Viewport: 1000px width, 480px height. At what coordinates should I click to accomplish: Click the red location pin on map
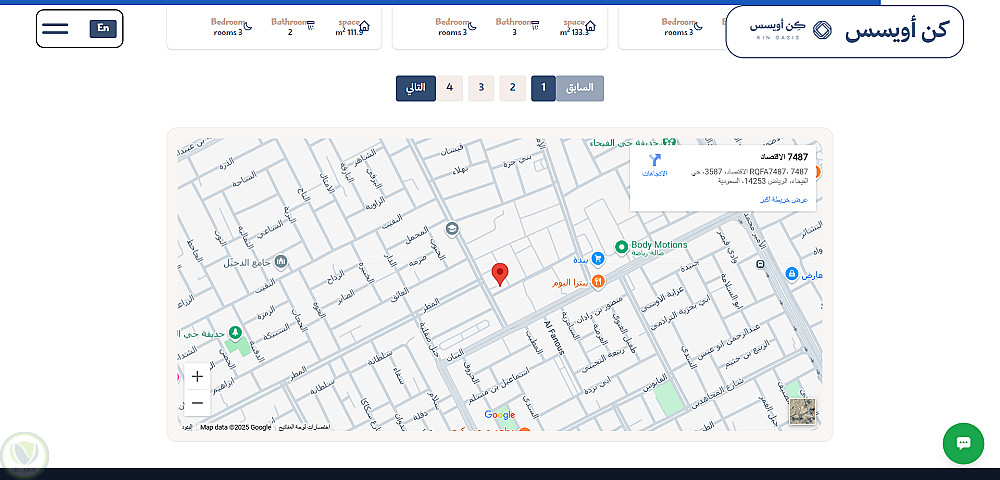tap(500, 275)
